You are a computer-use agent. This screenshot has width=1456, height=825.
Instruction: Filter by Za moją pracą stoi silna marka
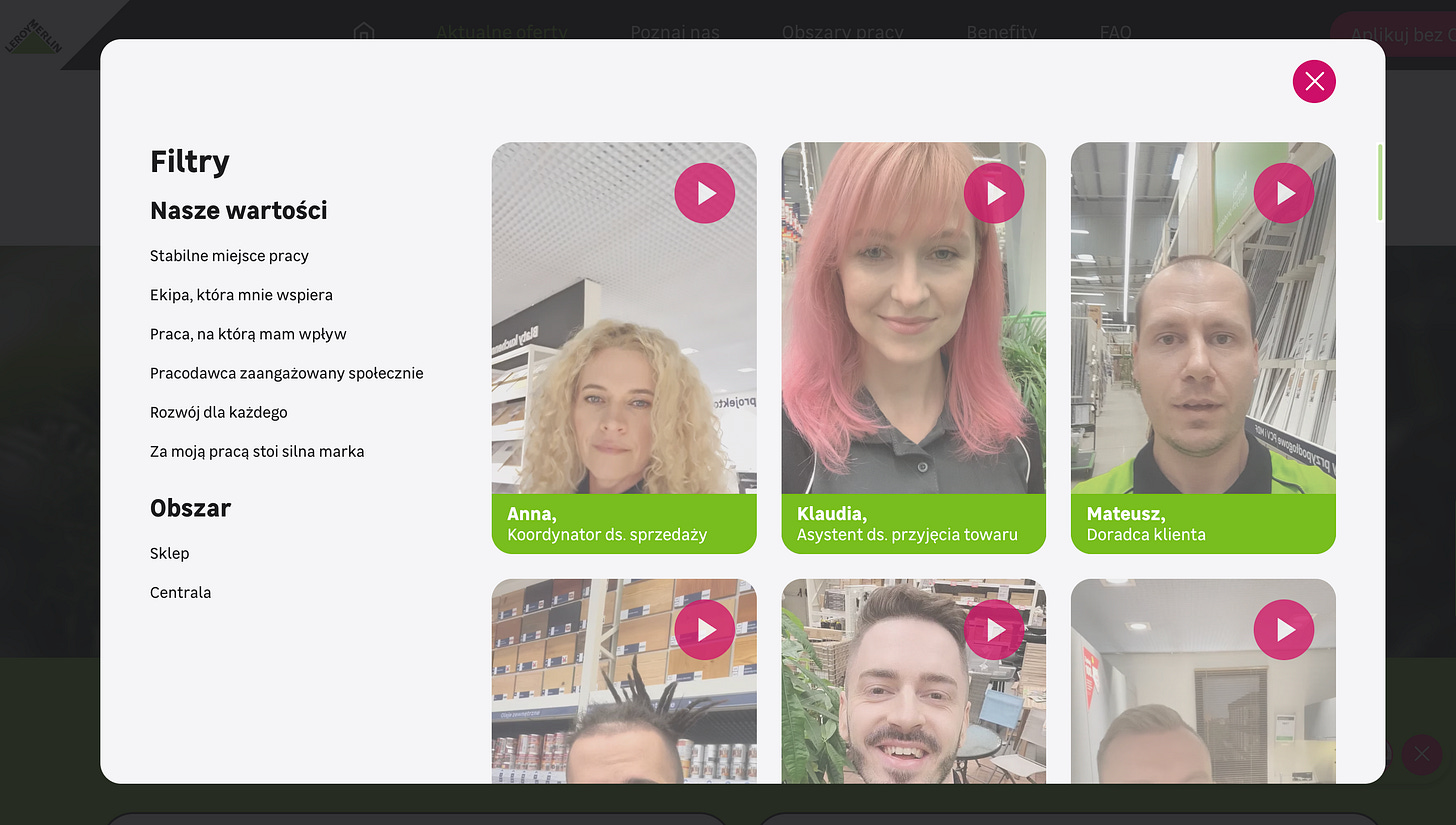coord(257,451)
